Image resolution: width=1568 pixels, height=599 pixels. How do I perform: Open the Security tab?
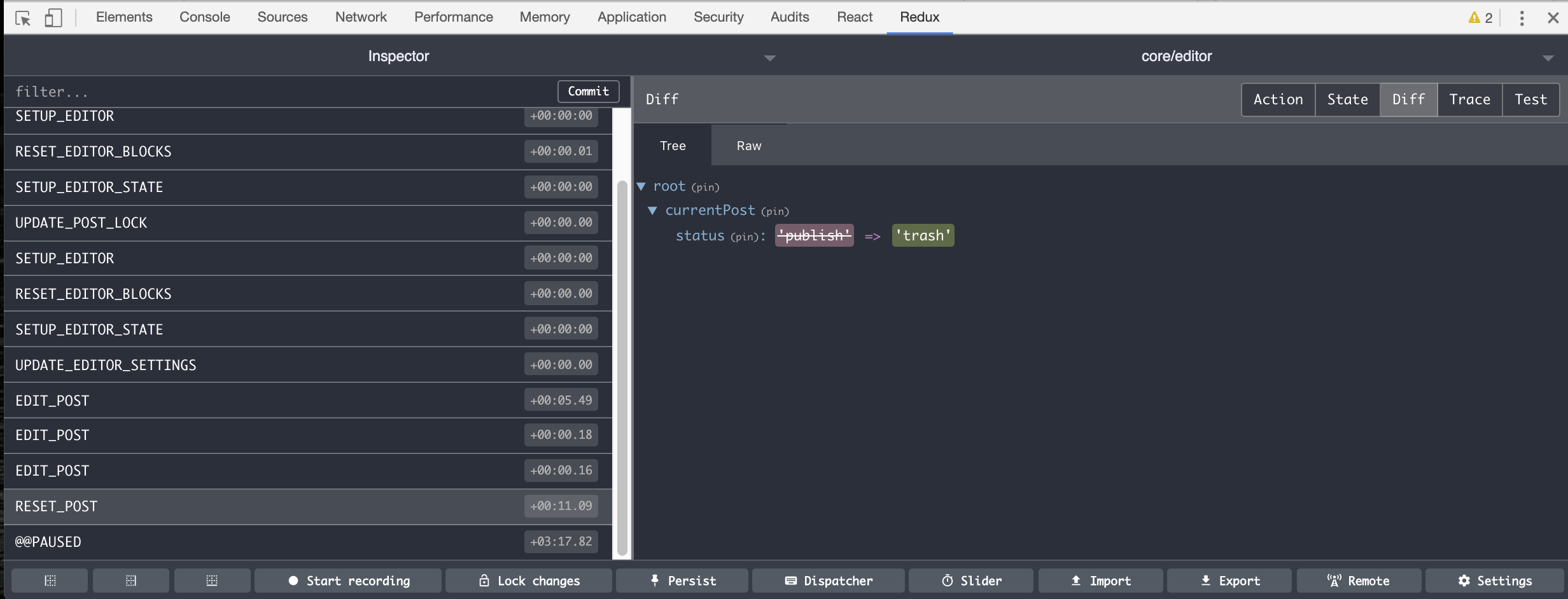718,17
